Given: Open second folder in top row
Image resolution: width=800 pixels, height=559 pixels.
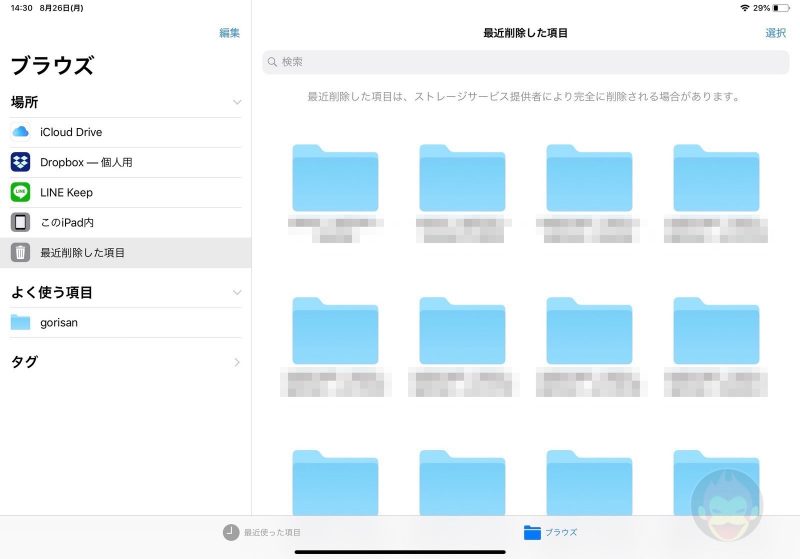Looking at the screenshot, I should pos(462,178).
